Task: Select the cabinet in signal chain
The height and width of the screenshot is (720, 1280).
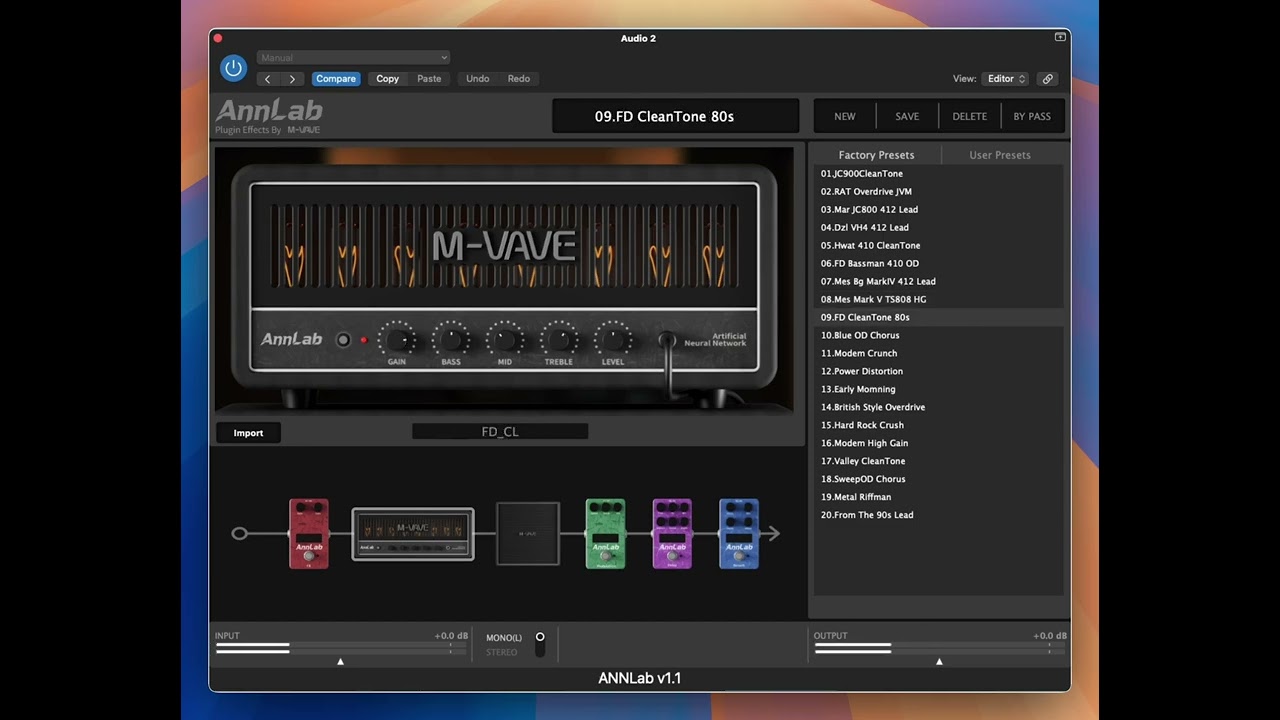Action: (528, 534)
